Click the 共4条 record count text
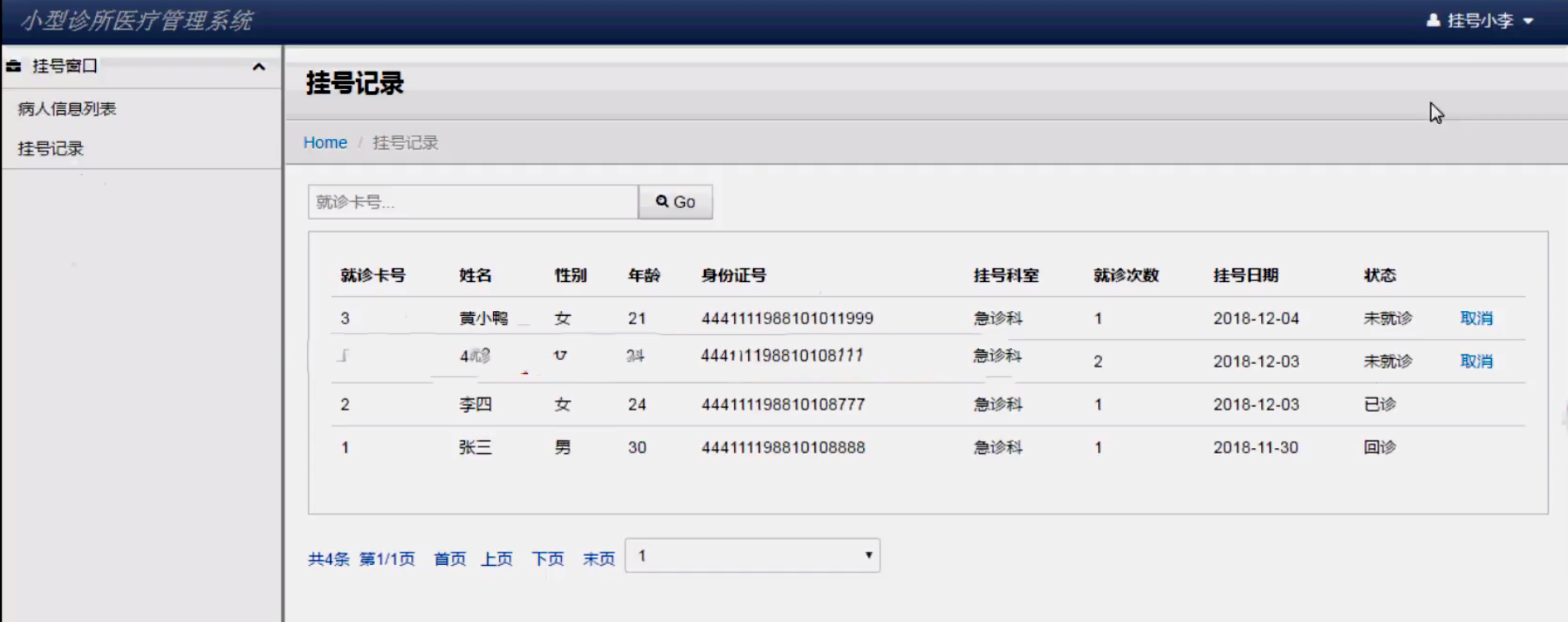This screenshot has width=1568, height=622. coord(328,559)
